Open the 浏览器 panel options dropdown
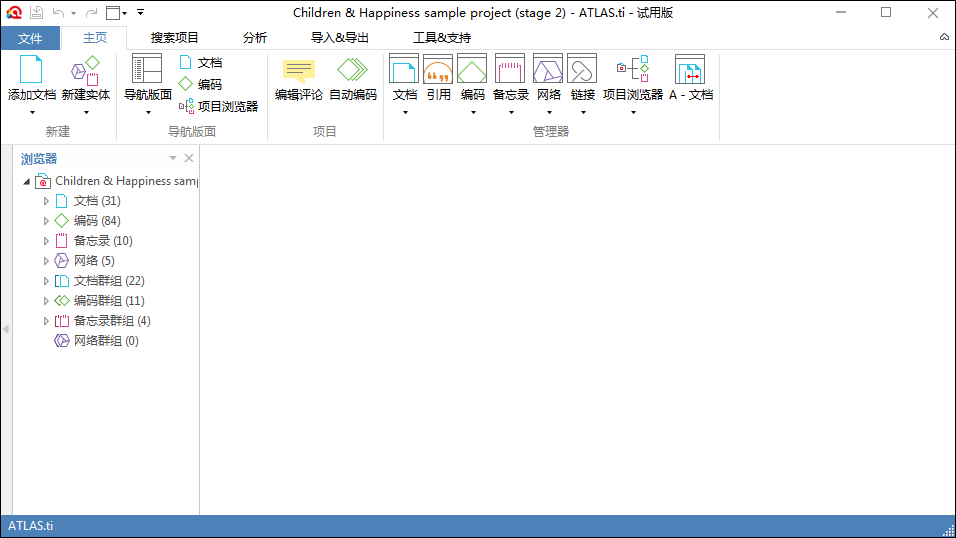This screenshot has height=538, width=956. (x=173, y=158)
